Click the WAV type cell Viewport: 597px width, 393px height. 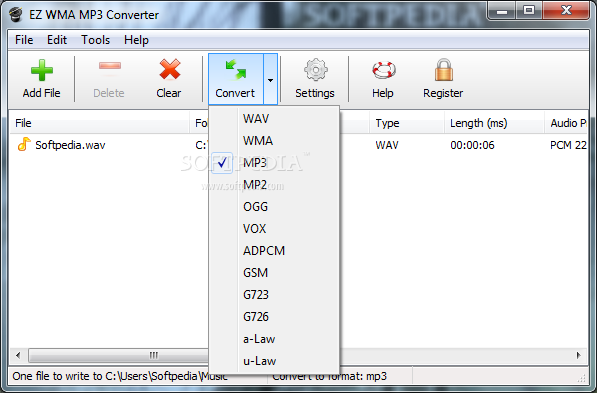387,145
